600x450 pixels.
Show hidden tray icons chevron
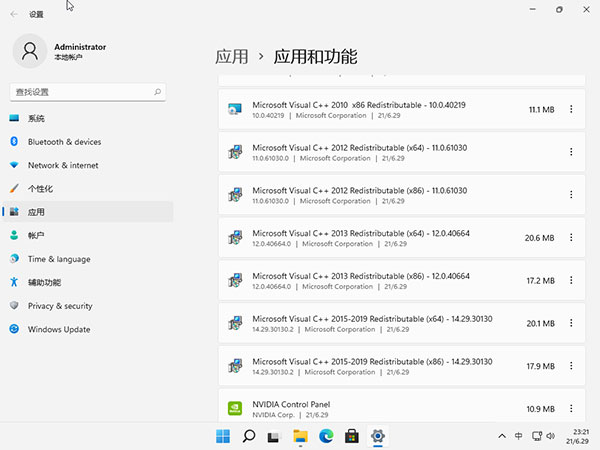tap(502, 436)
